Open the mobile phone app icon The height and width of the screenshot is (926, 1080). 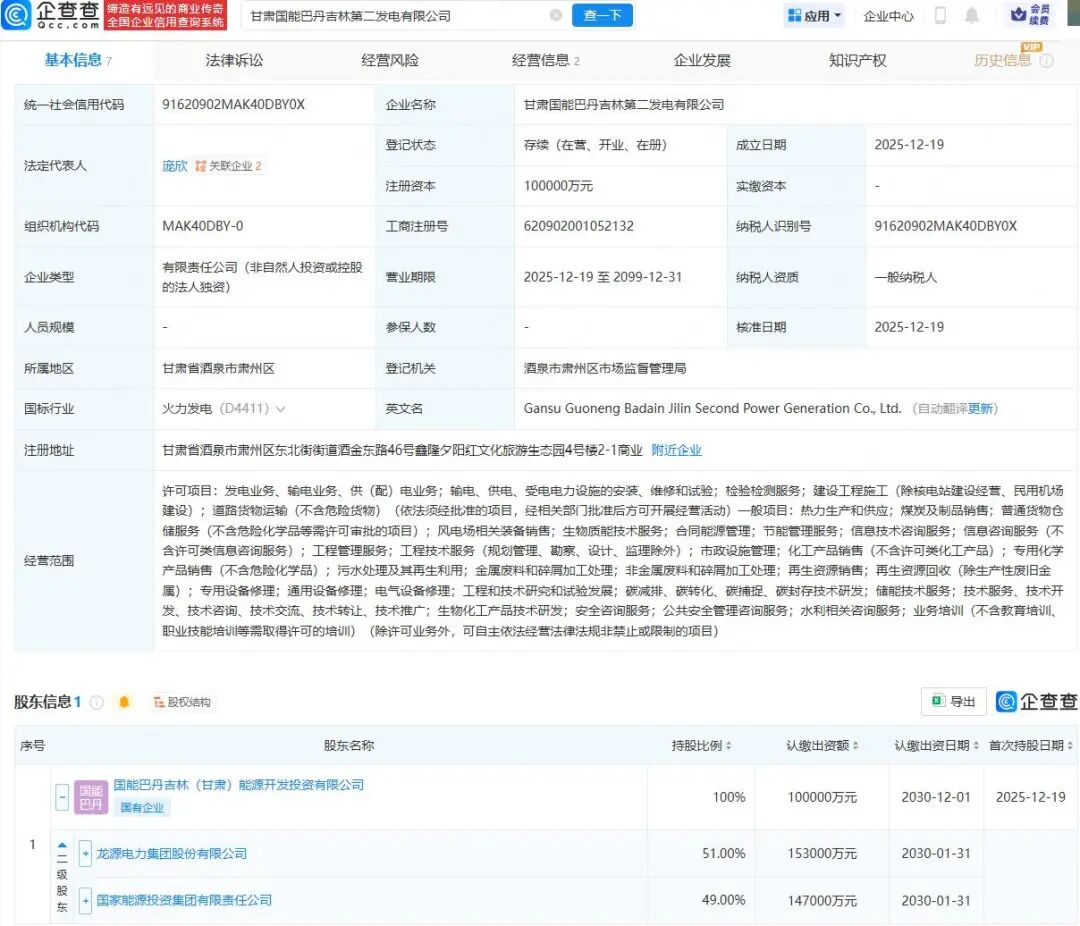[941, 15]
